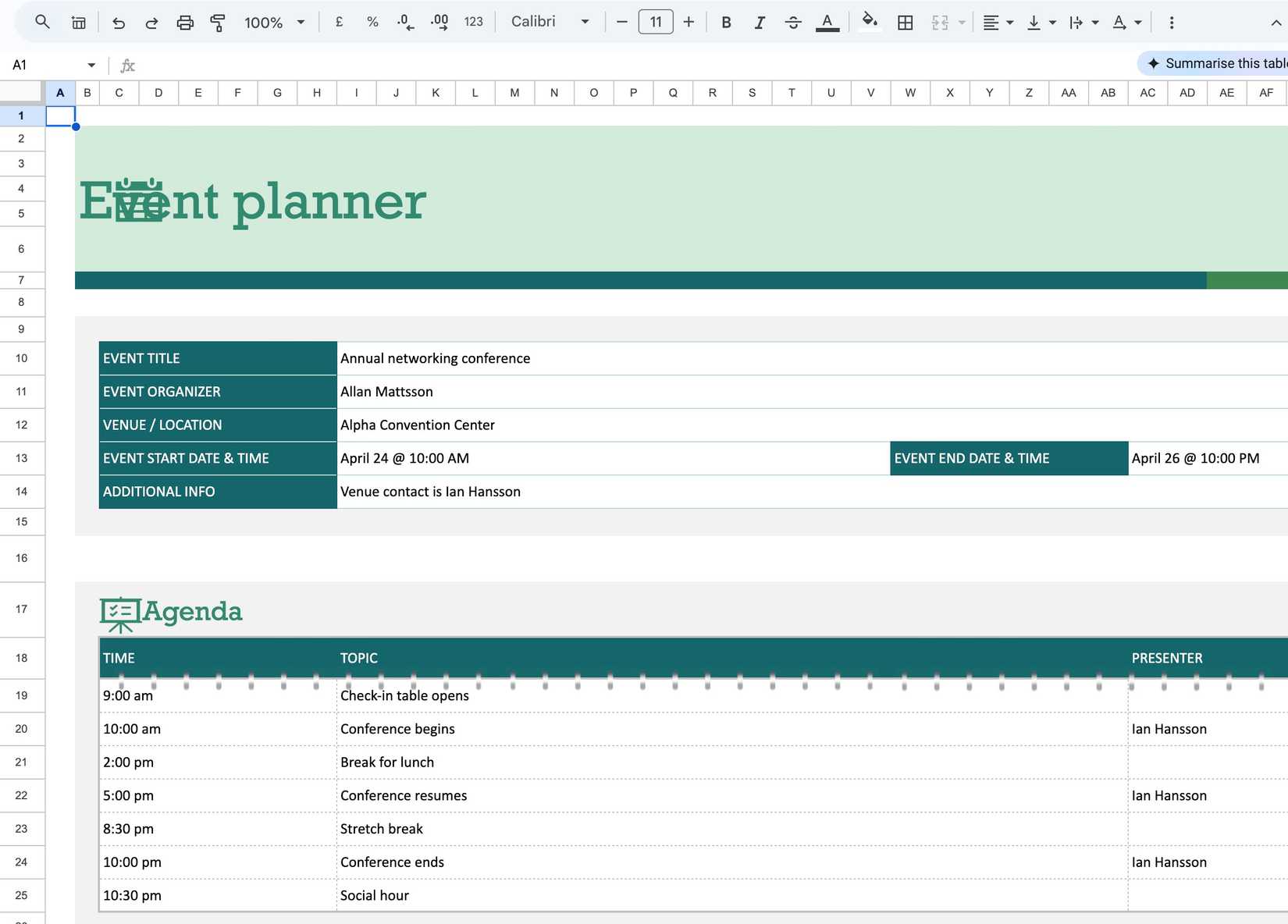Click the Summarise this table button

pyautogui.click(x=1218, y=63)
